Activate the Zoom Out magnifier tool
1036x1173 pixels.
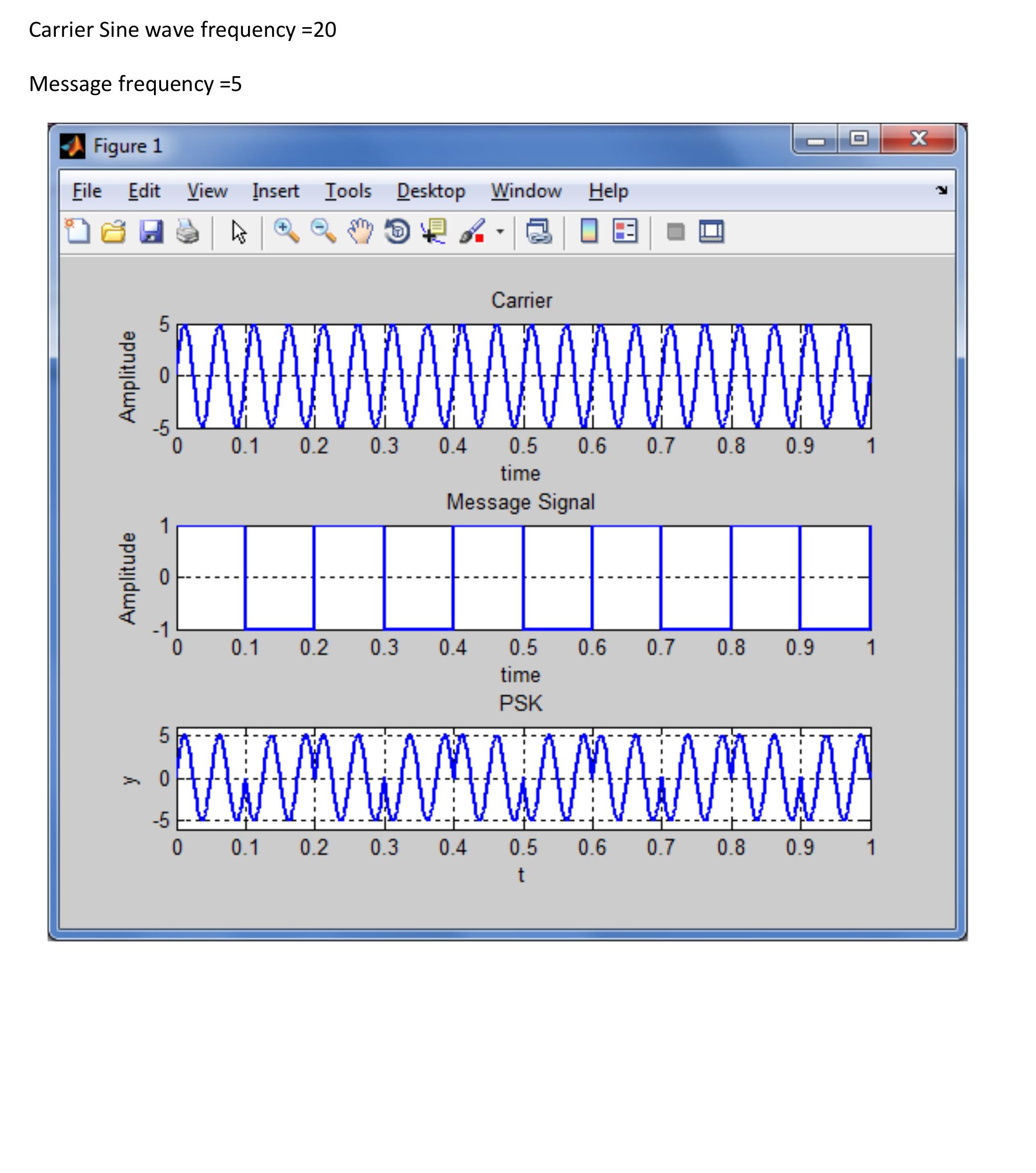(323, 232)
